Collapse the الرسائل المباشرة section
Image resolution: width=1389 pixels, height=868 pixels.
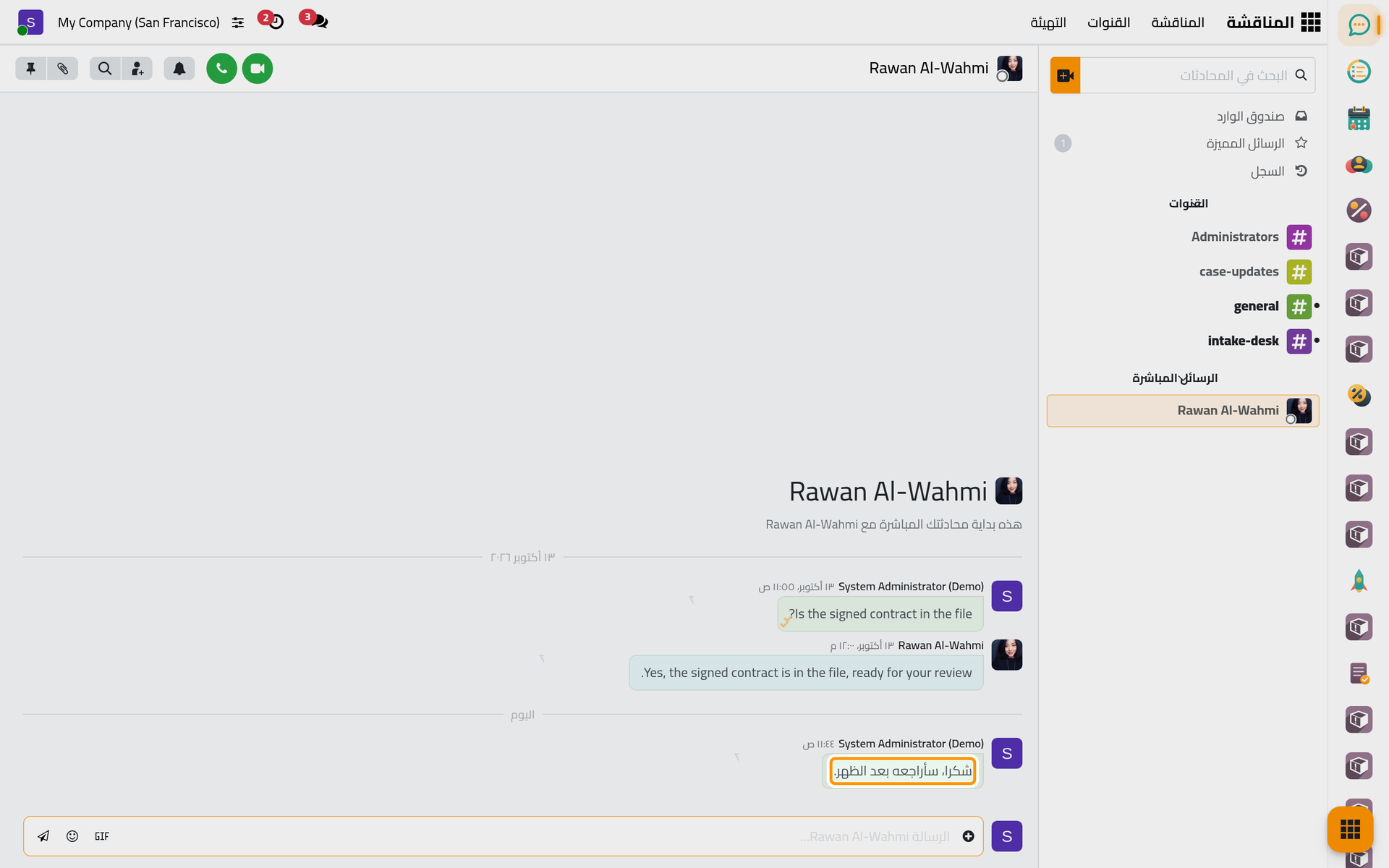tap(1175, 378)
